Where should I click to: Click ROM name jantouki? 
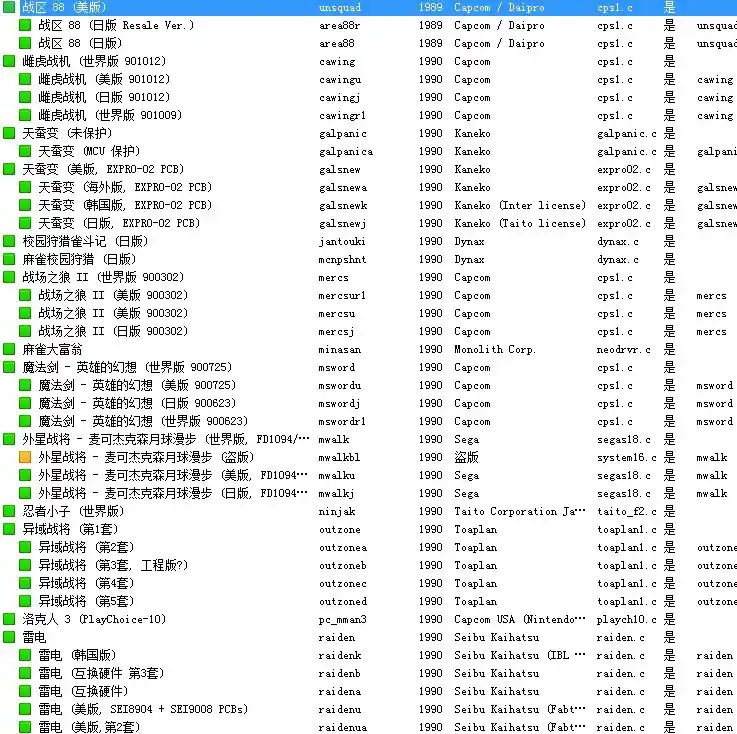(x=342, y=242)
